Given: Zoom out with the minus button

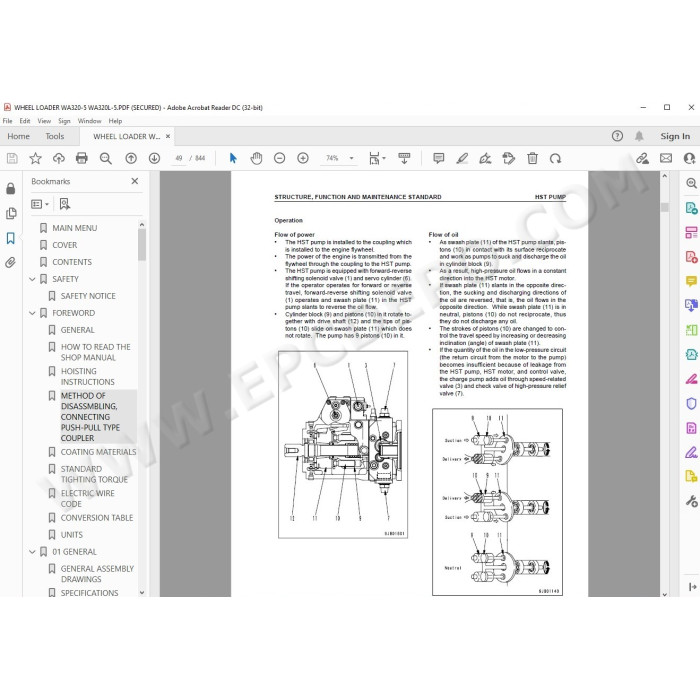Looking at the screenshot, I should pos(279,158).
